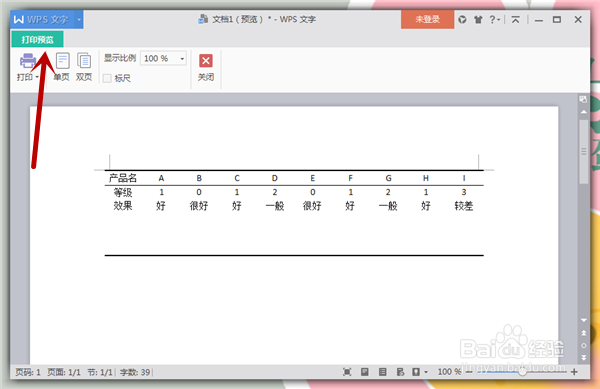This screenshot has height=389, width=600.
Task: Click the 很好 cell under column B
Action: pyautogui.click(x=199, y=206)
